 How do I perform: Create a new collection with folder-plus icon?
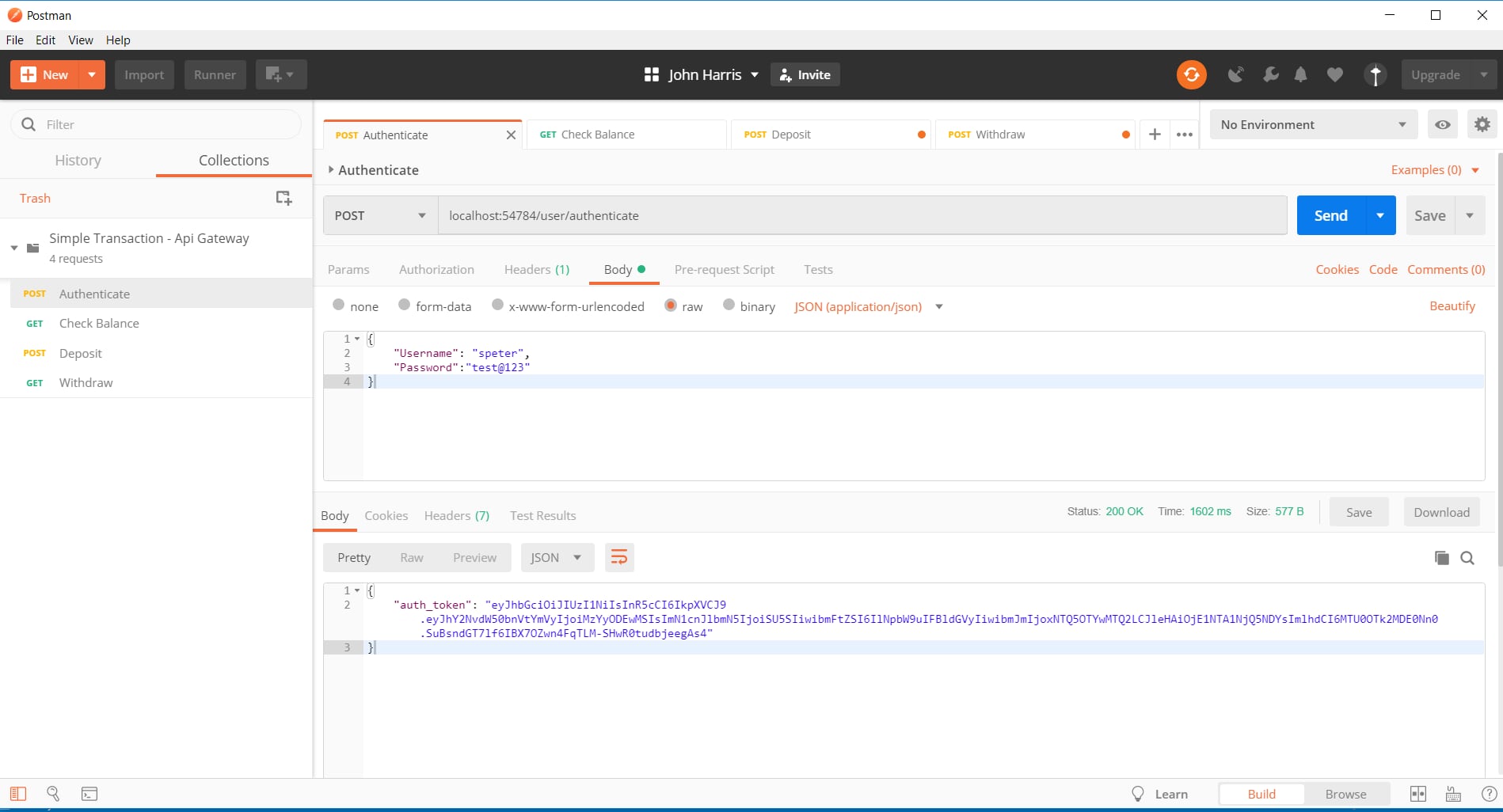(283, 198)
